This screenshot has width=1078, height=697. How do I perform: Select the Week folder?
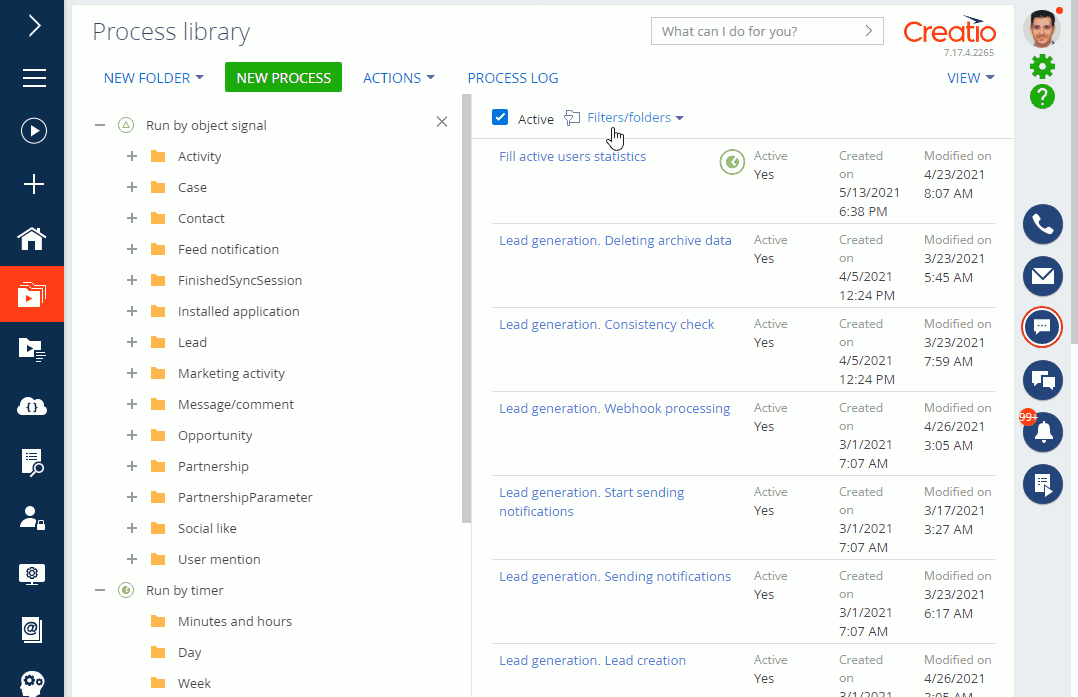[x=194, y=683]
